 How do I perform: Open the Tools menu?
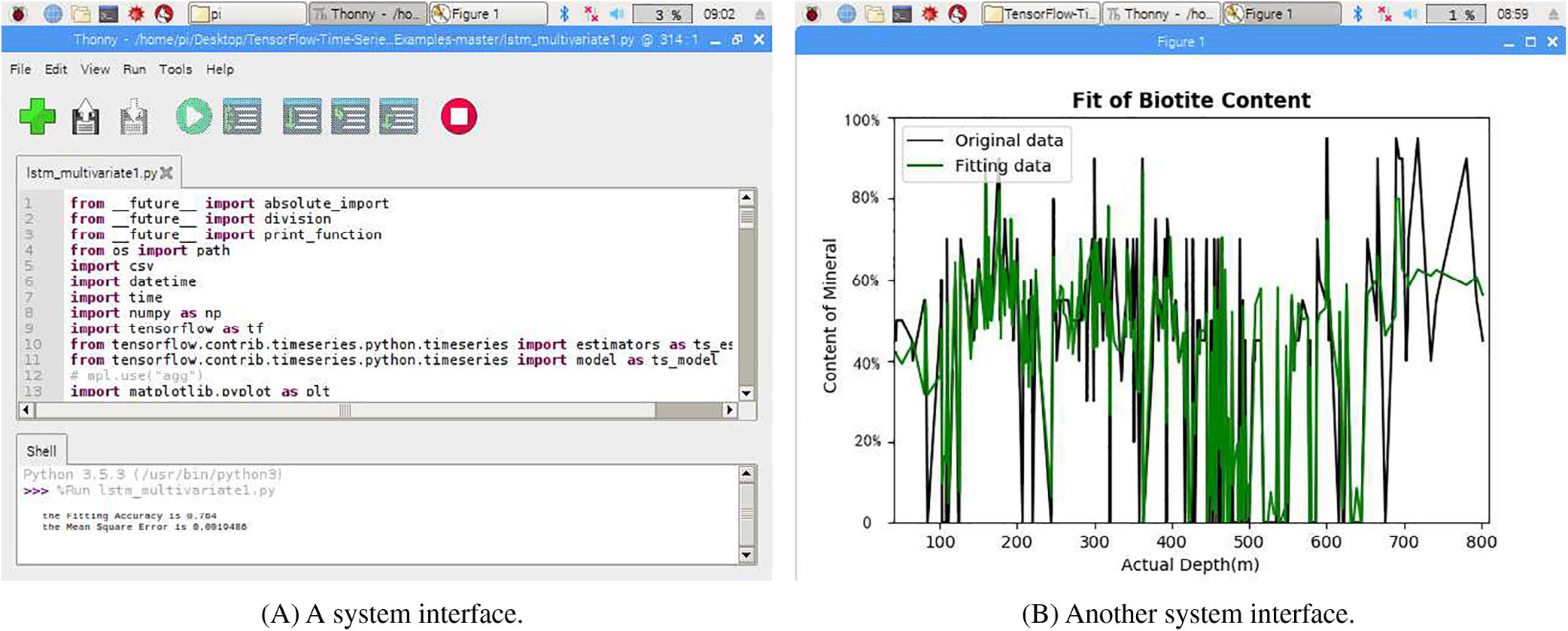click(x=175, y=69)
